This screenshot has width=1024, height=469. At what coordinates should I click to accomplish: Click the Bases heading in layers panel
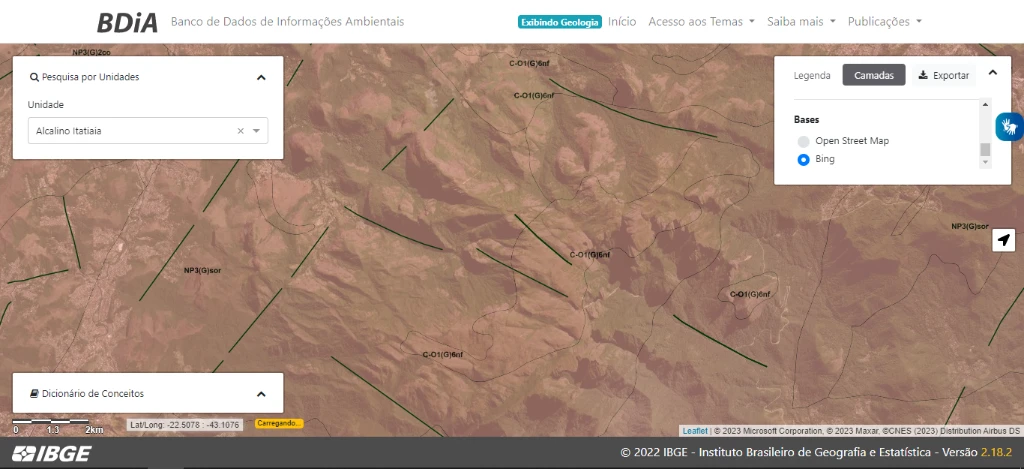pos(807,120)
